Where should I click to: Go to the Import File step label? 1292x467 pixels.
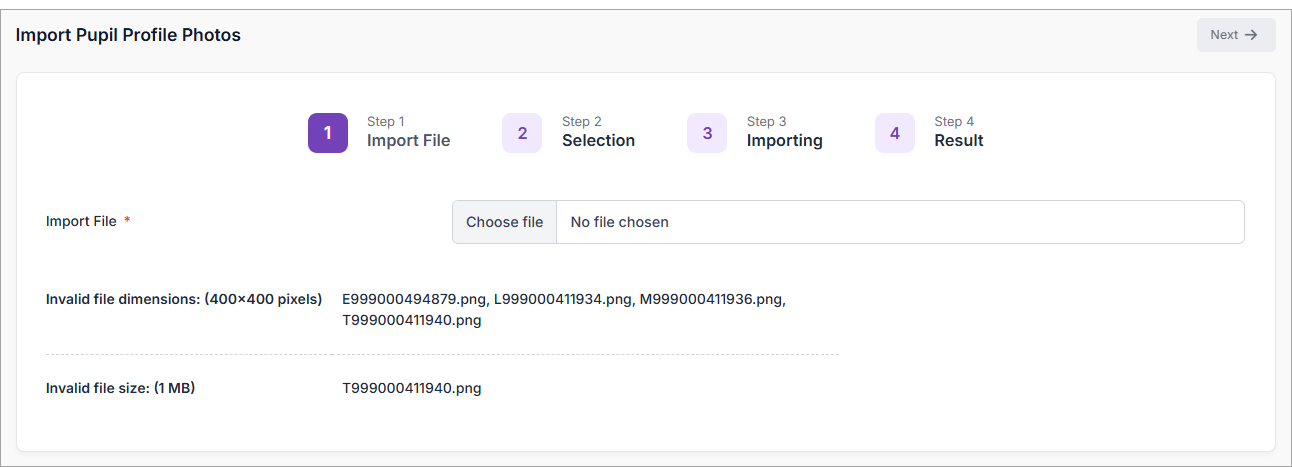408,141
